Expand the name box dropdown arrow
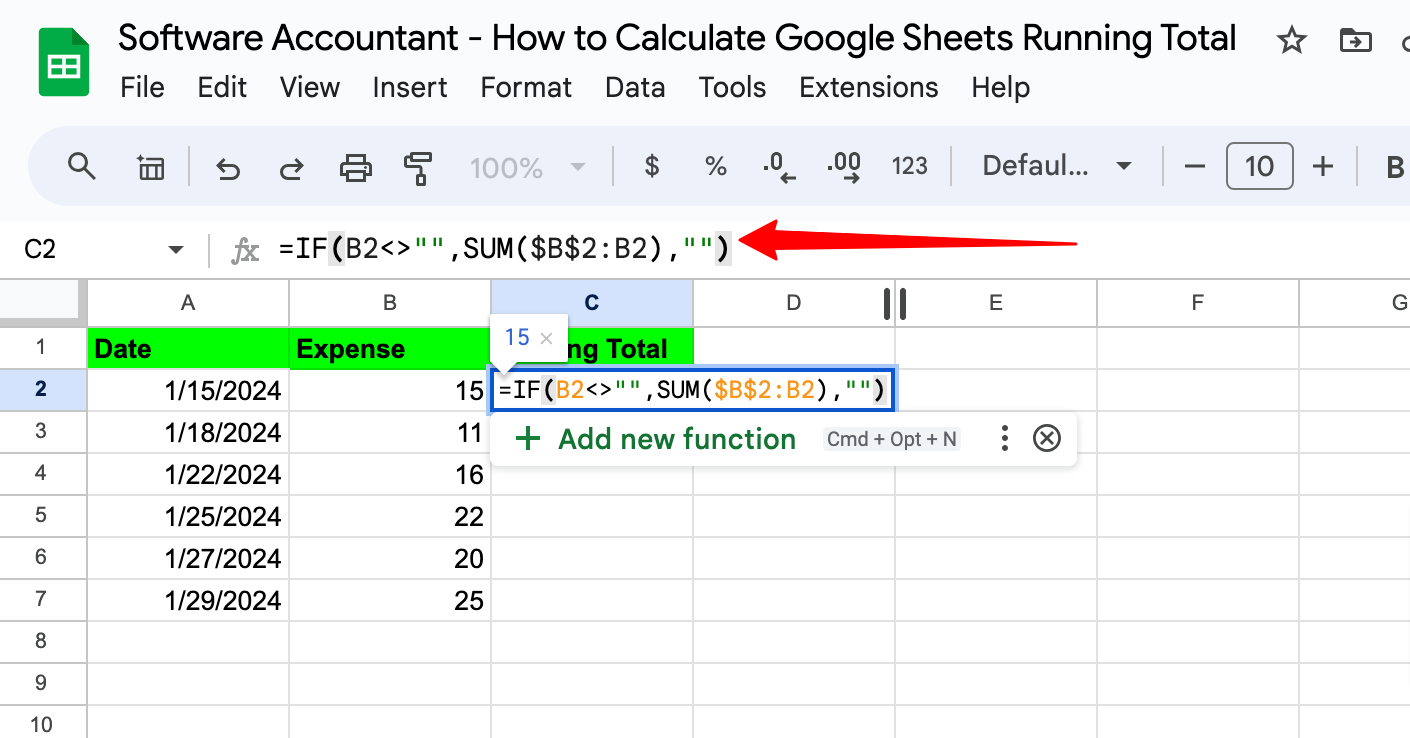 [x=176, y=250]
